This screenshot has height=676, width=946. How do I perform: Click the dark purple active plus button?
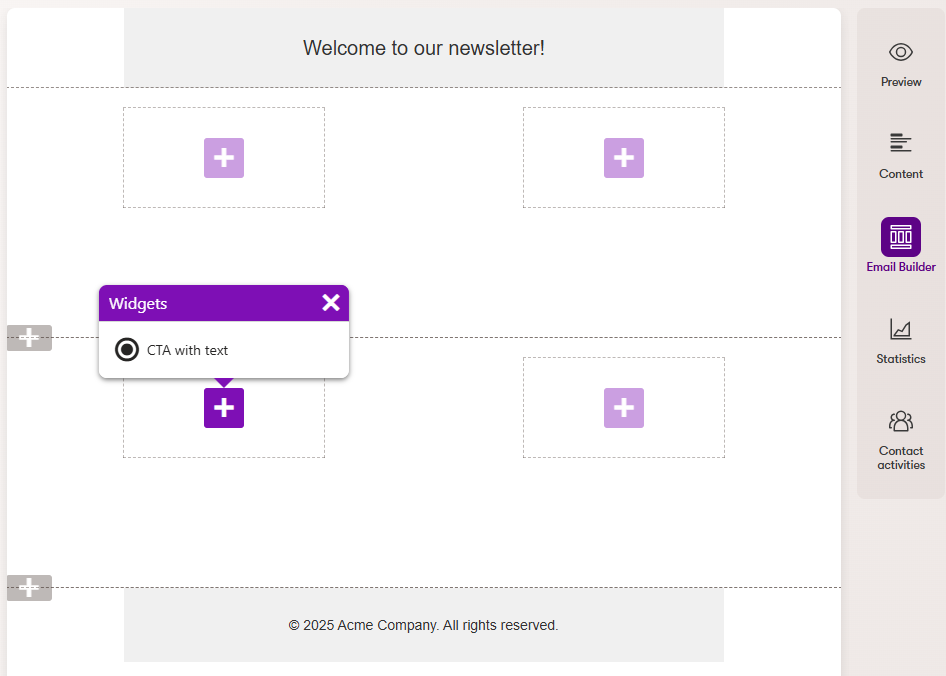pyautogui.click(x=224, y=408)
